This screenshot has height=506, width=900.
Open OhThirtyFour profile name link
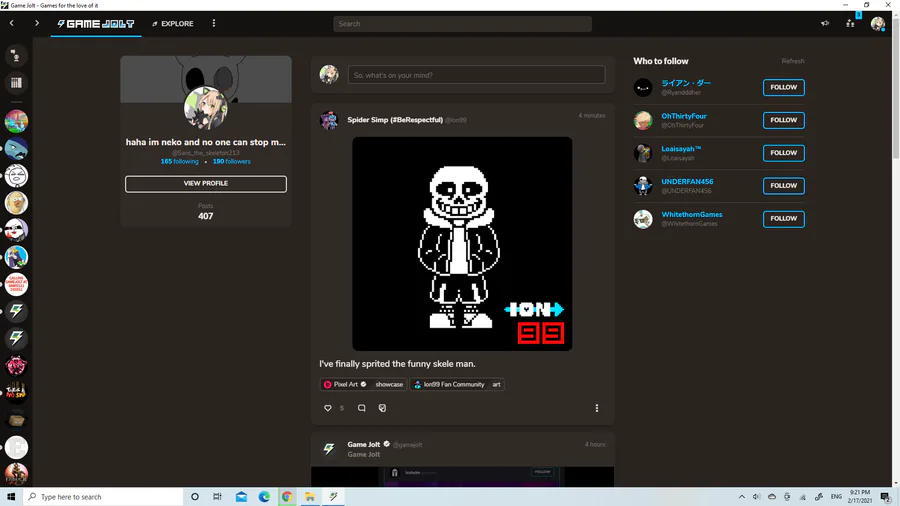pyautogui.click(x=684, y=116)
